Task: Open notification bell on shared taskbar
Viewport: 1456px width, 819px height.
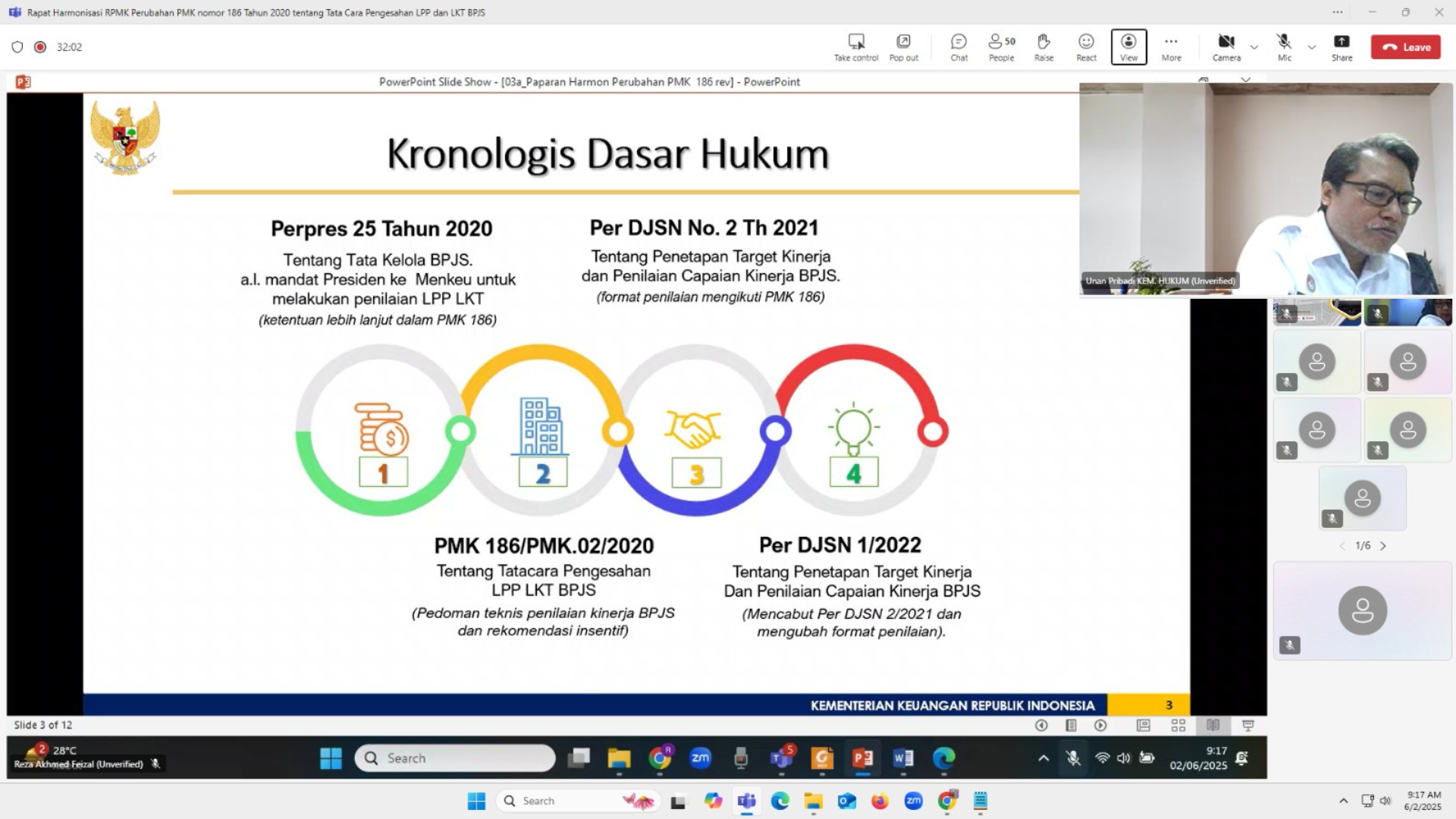Action: click(x=1242, y=758)
